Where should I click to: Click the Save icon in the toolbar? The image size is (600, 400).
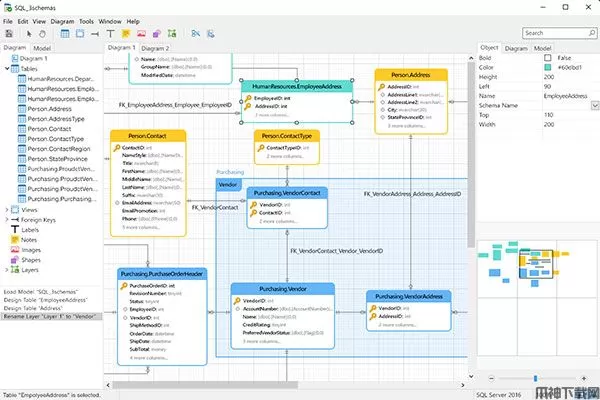(9, 33)
